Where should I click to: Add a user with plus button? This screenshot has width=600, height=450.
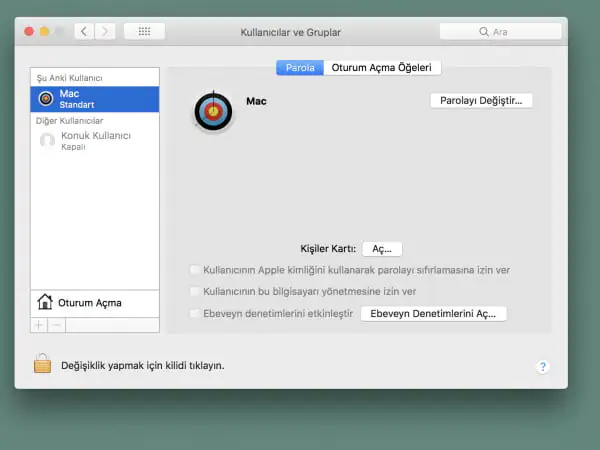click(x=39, y=325)
